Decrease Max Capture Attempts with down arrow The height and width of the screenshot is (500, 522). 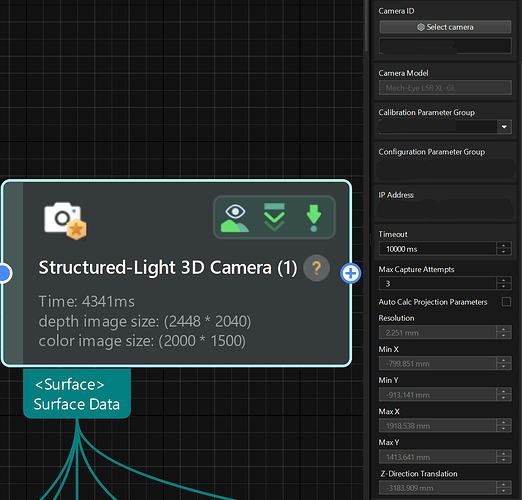[x=504, y=287]
